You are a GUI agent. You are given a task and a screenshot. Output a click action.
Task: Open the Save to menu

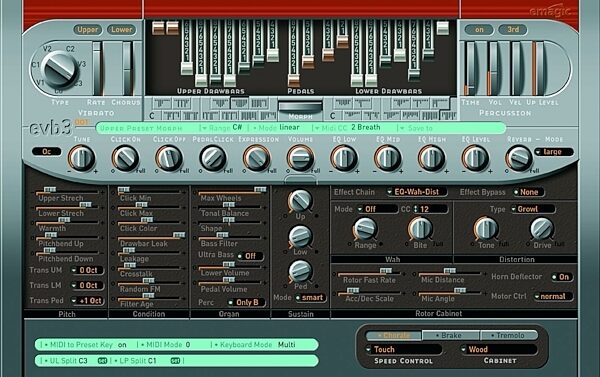click(417, 128)
